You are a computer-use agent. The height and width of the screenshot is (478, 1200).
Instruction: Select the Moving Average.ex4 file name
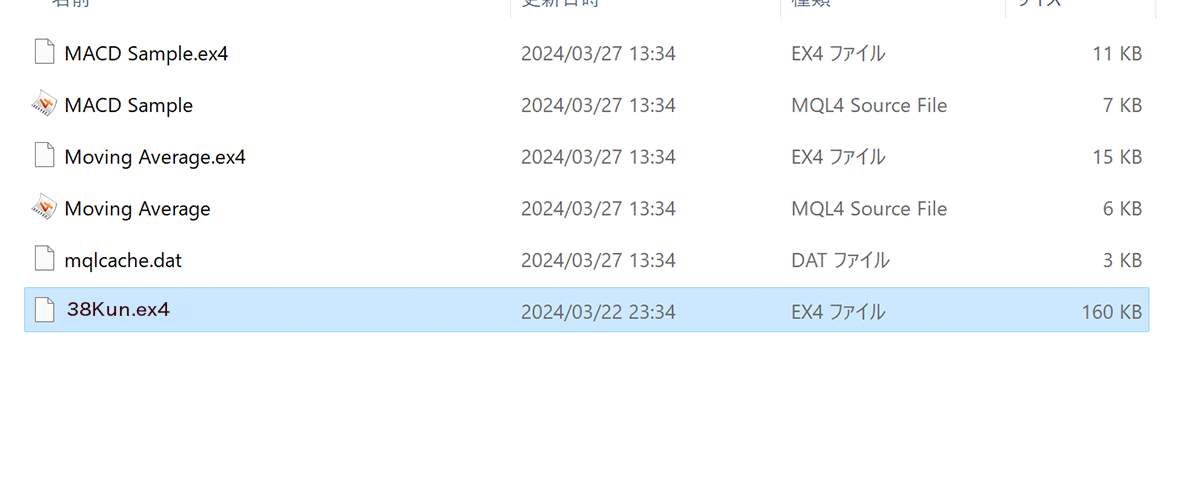point(155,157)
